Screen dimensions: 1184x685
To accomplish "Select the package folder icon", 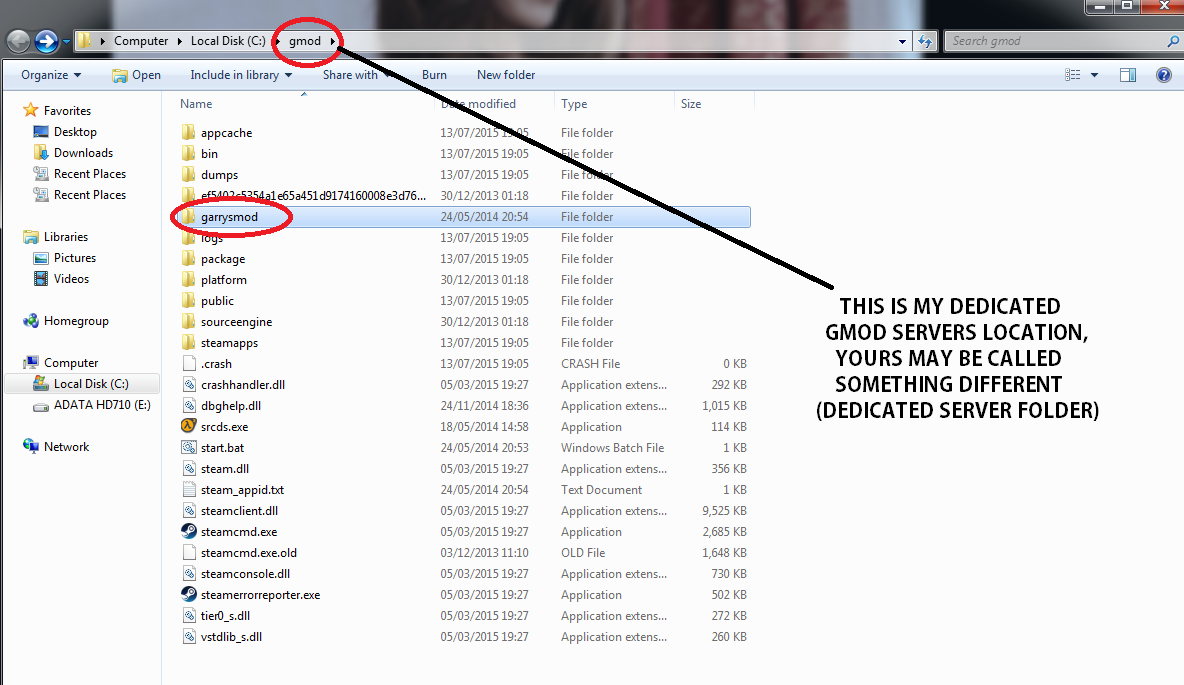I will click(189, 258).
